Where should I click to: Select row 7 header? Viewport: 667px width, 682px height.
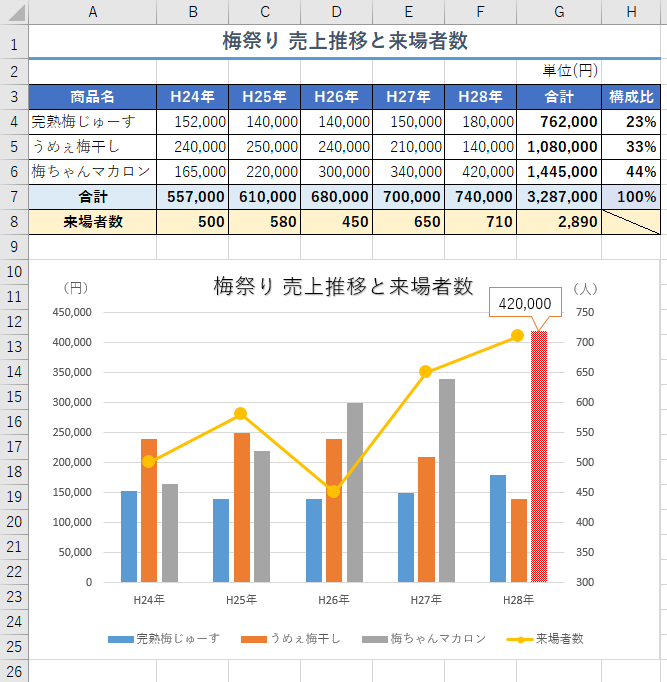(x=14, y=197)
